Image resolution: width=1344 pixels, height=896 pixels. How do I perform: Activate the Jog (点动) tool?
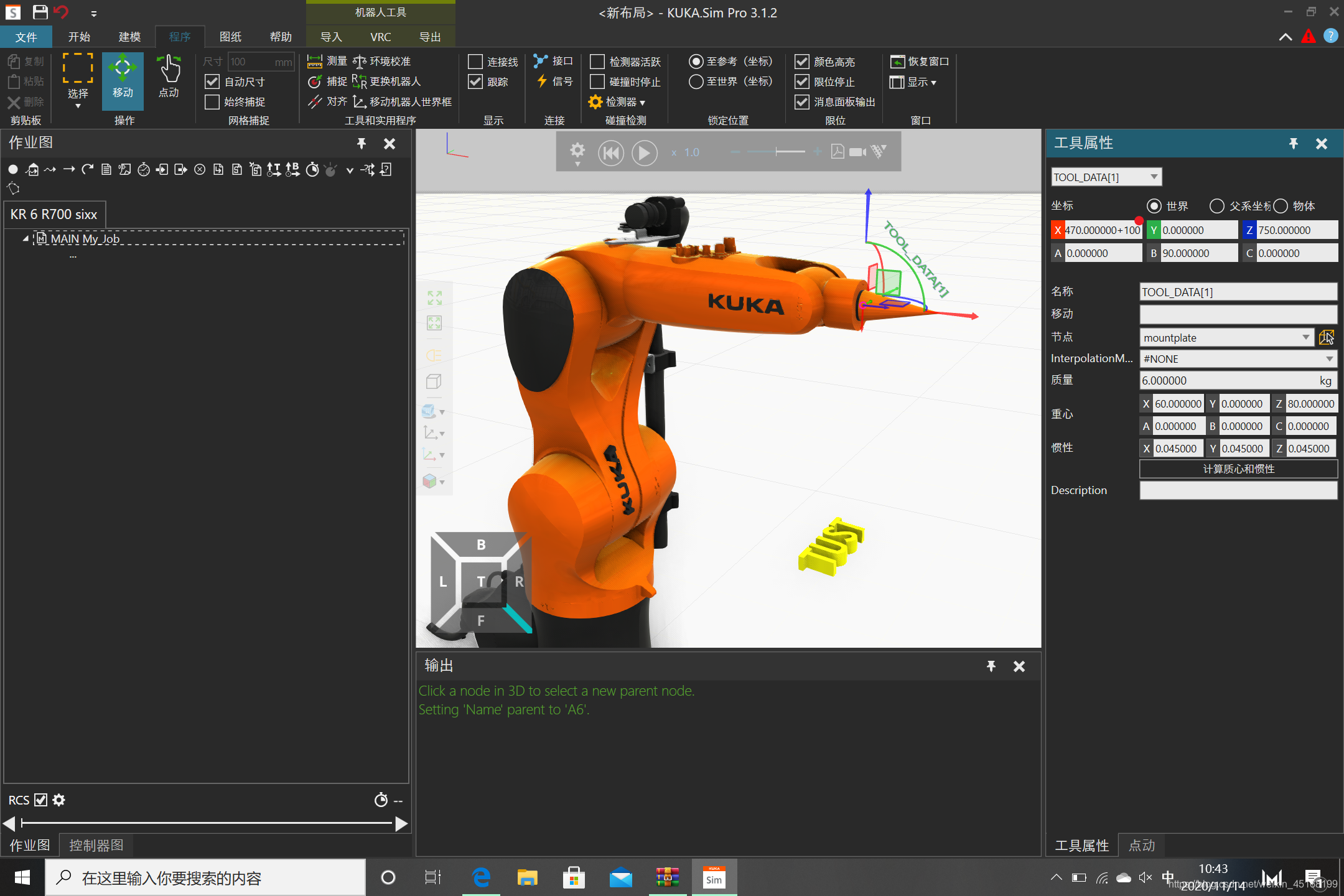168,77
